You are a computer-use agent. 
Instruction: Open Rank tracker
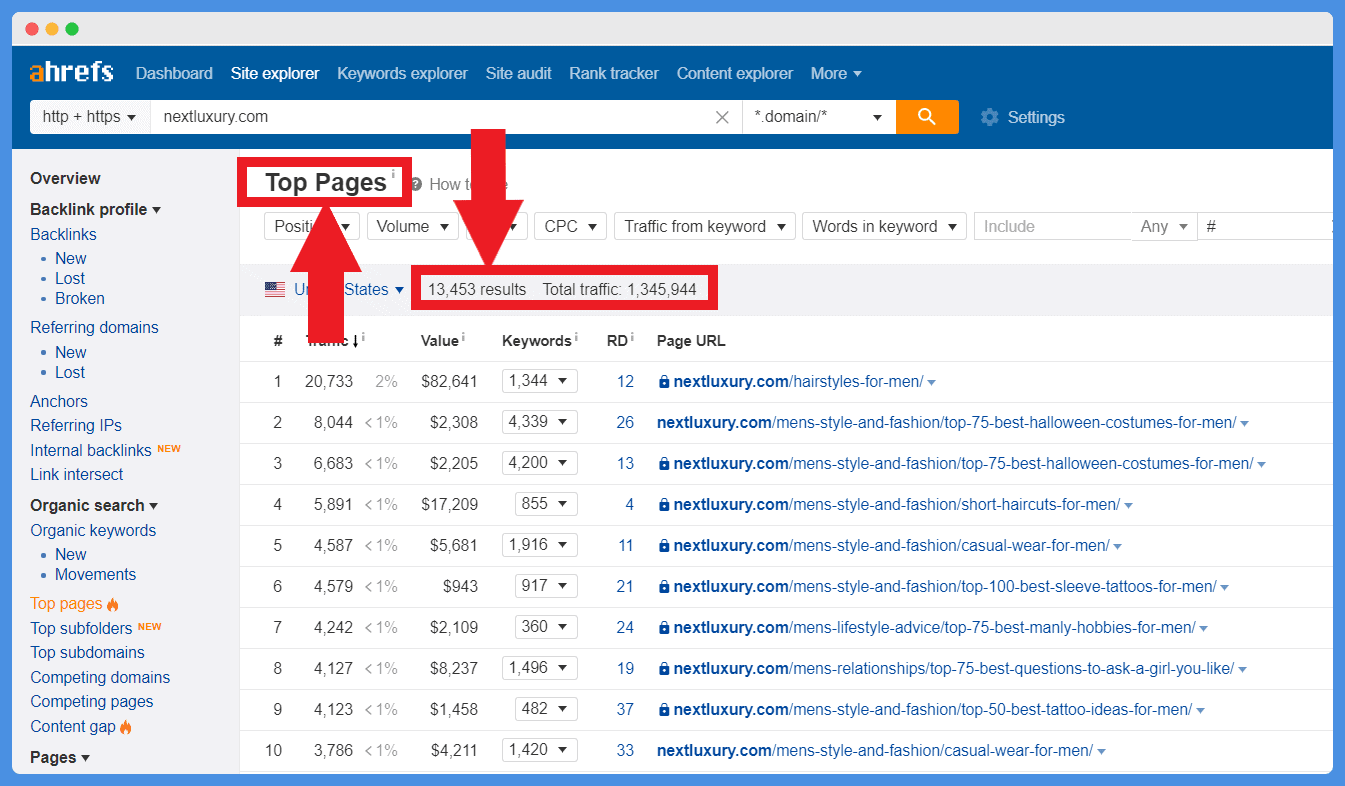[x=614, y=73]
